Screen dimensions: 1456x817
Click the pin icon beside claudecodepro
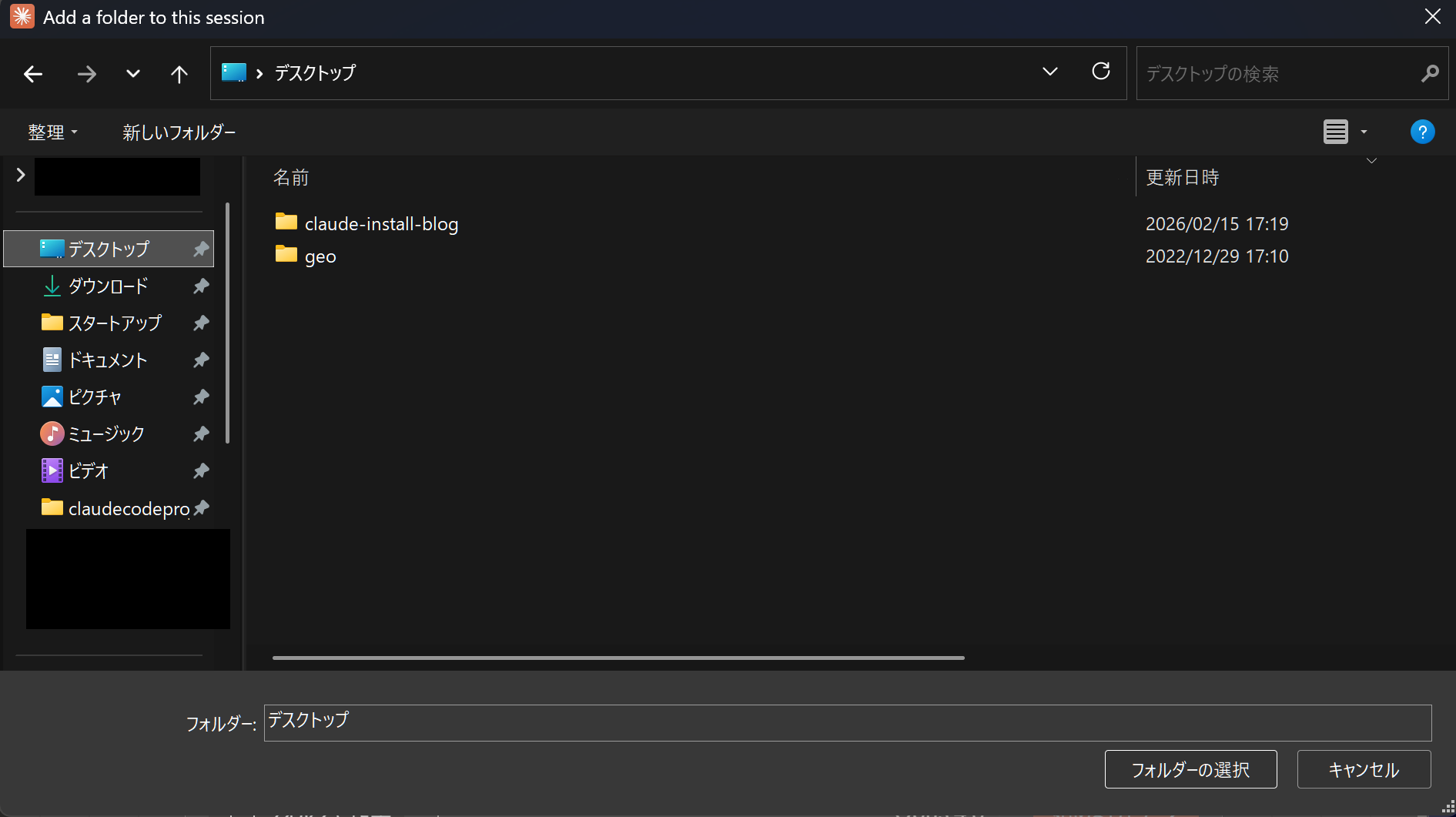(202, 508)
